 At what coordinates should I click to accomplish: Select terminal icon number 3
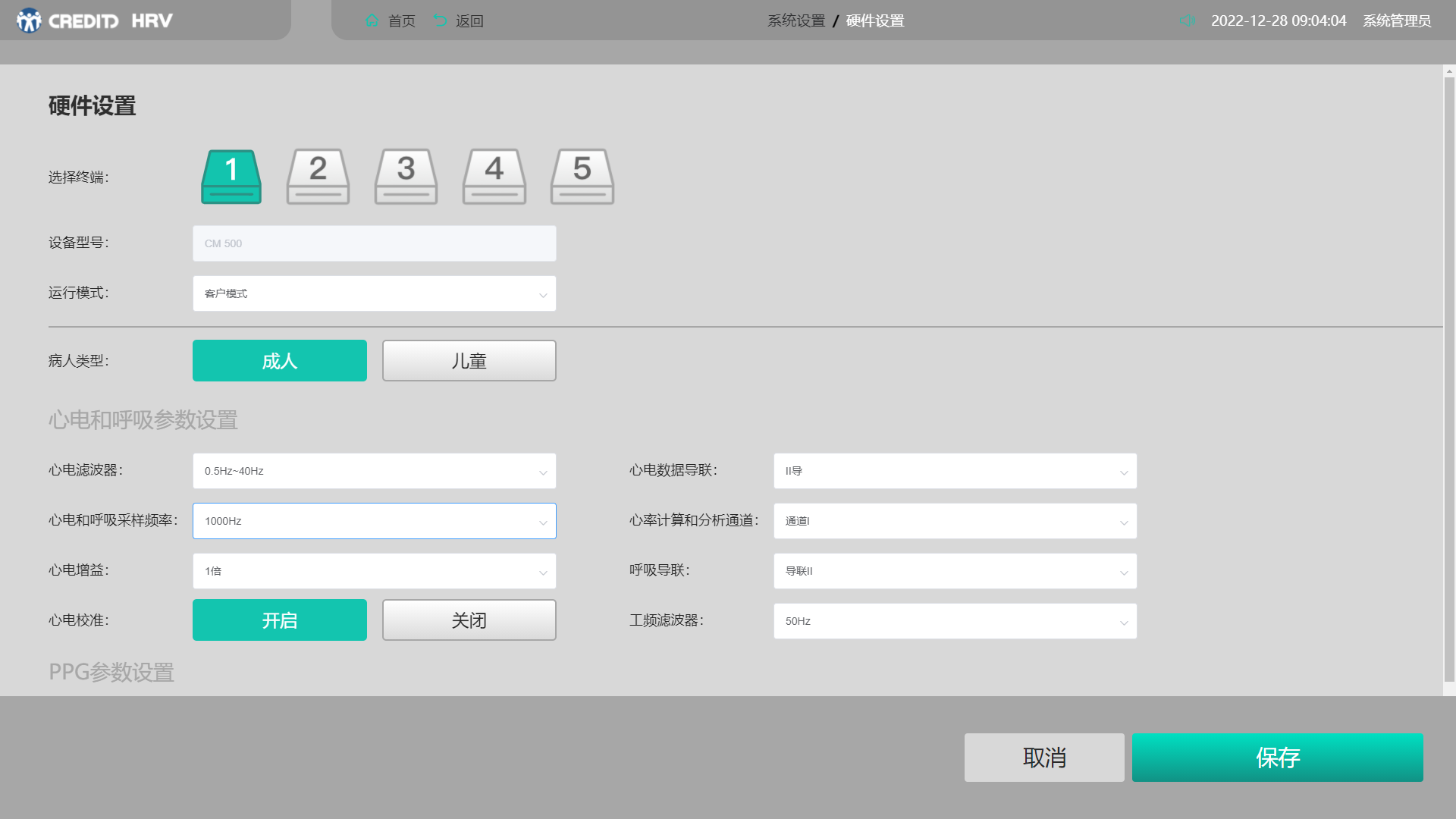(x=406, y=177)
